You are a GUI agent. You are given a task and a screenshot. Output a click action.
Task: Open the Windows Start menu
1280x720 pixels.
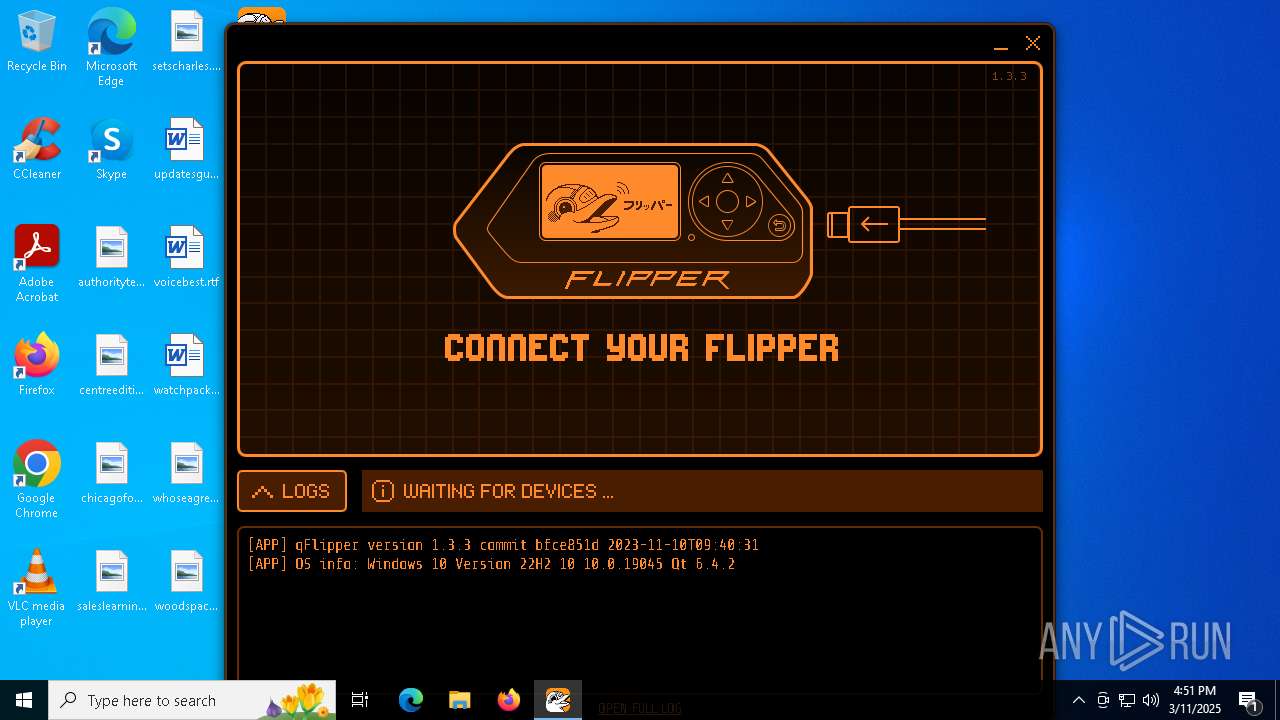24,700
